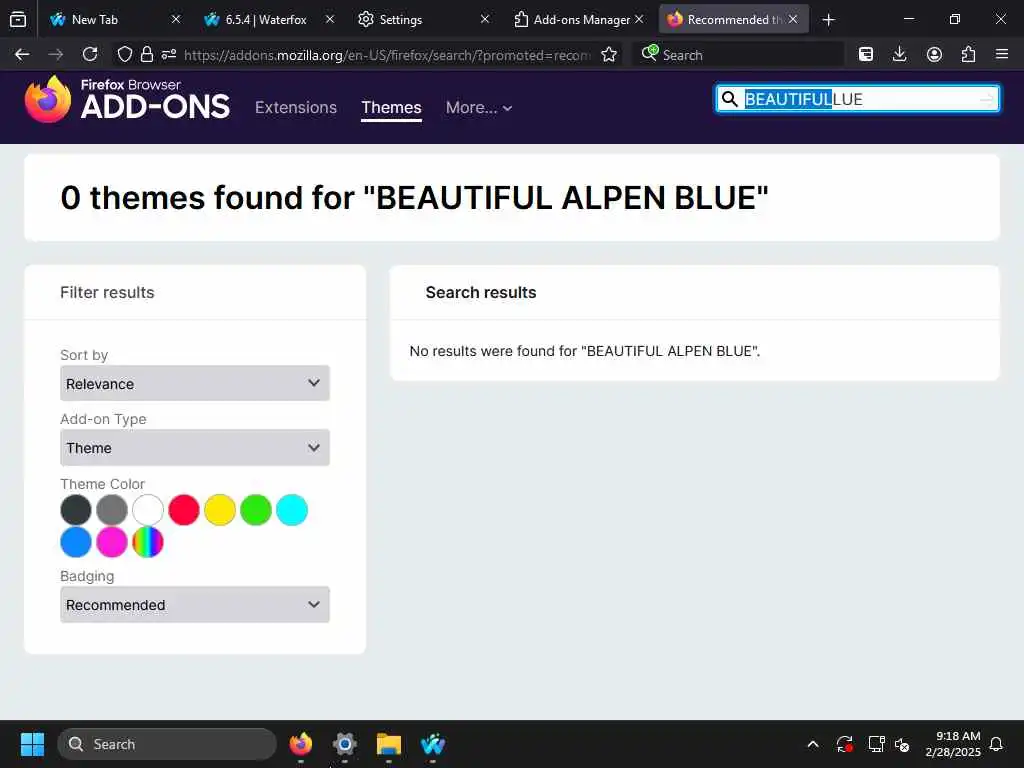View site security lock info

(x=147, y=55)
